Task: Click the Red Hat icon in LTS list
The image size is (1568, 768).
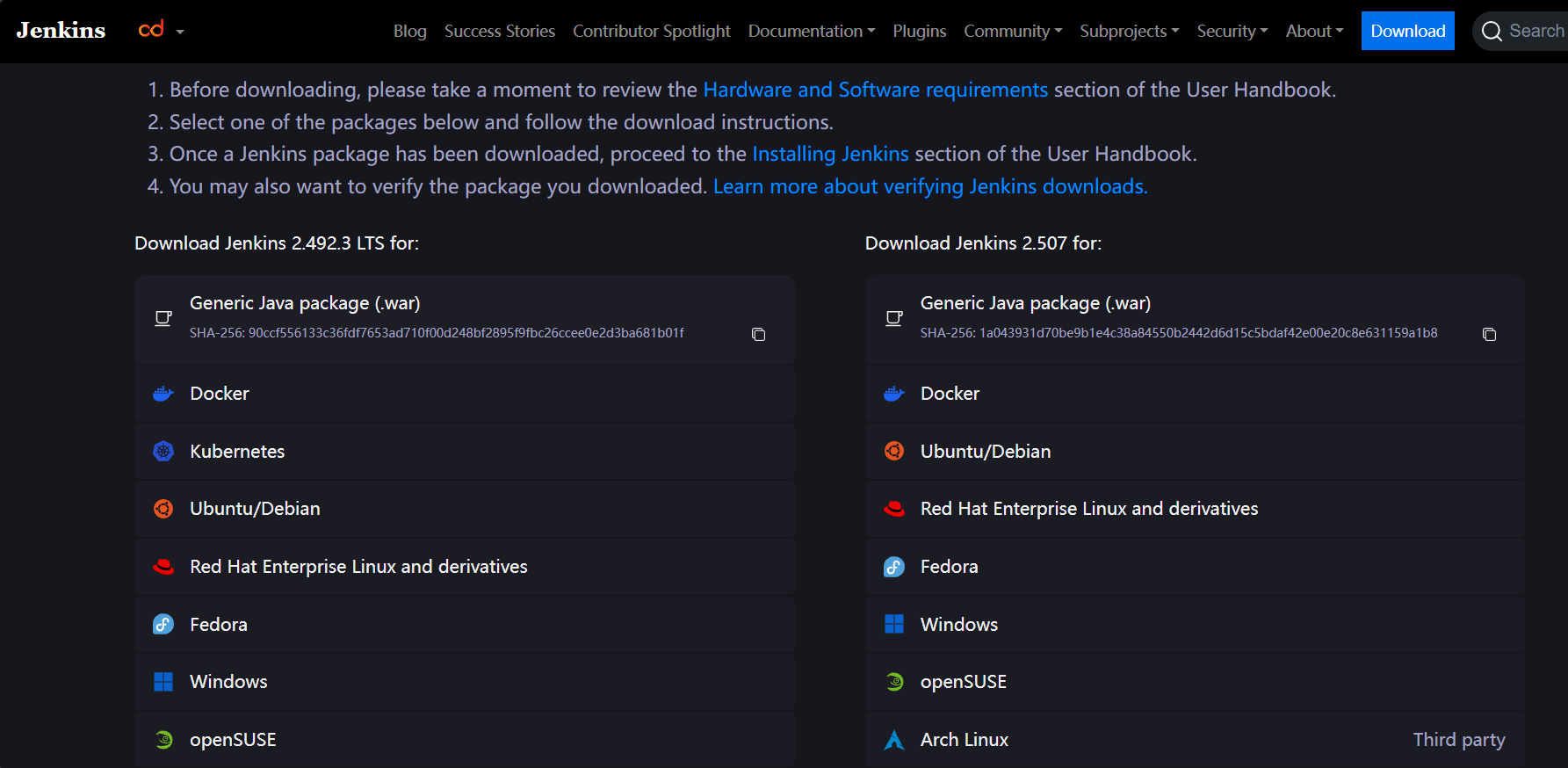Action: click(163, 567)
